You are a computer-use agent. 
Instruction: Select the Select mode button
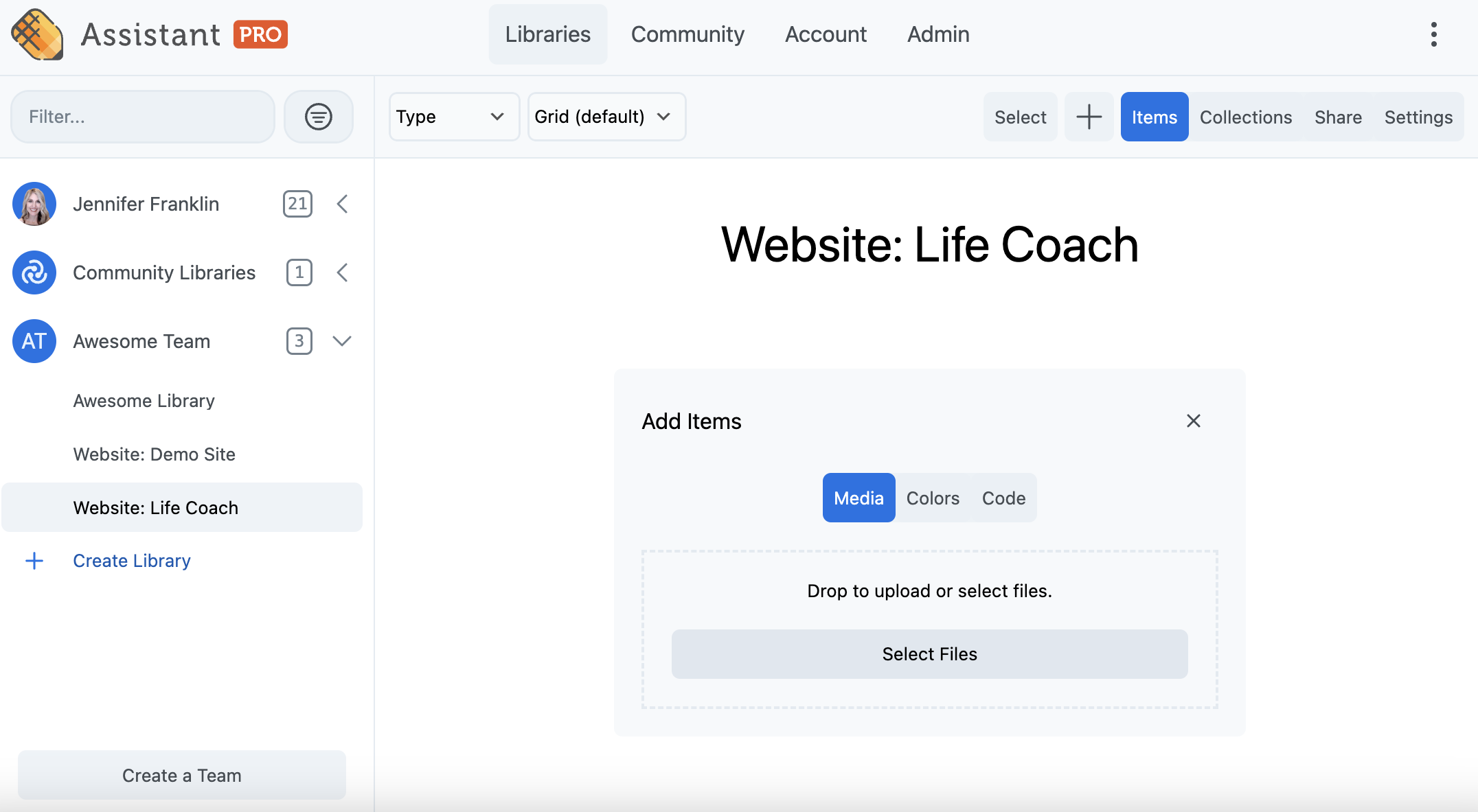point(1020,116)
